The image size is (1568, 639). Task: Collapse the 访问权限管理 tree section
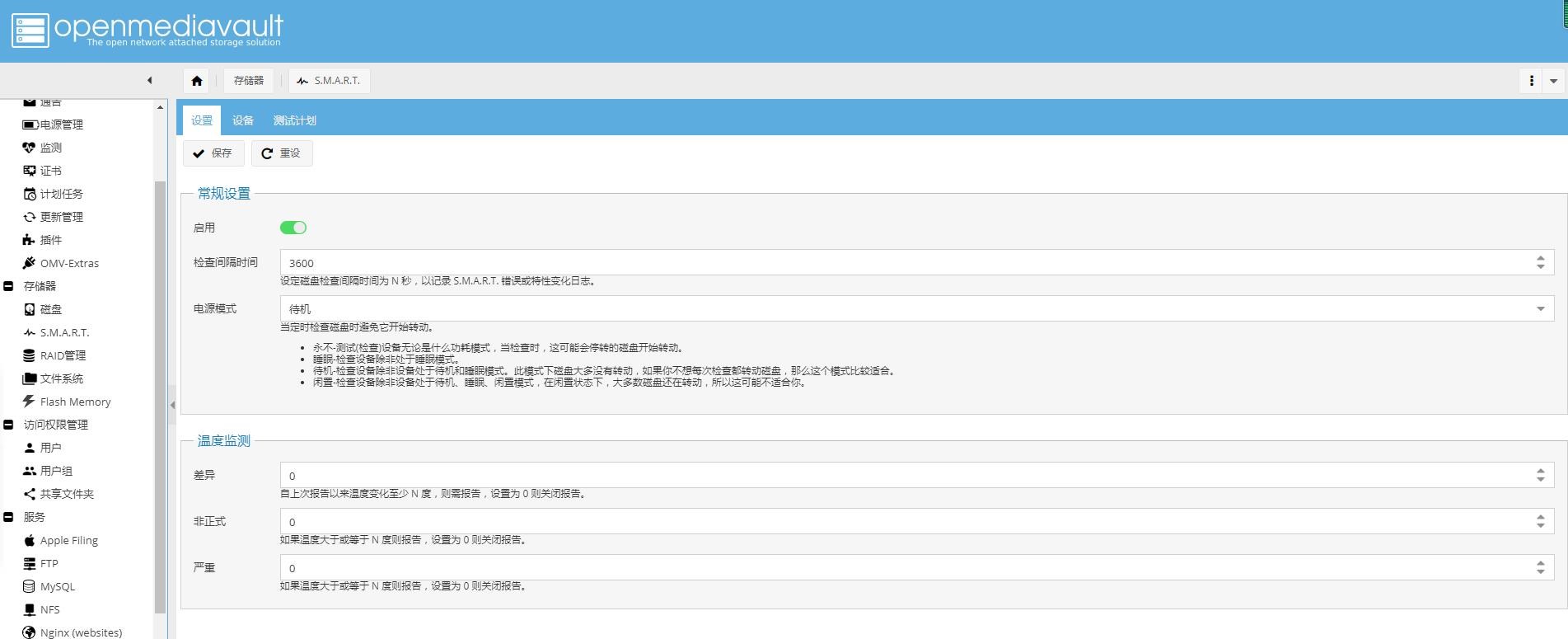(9, 425)
